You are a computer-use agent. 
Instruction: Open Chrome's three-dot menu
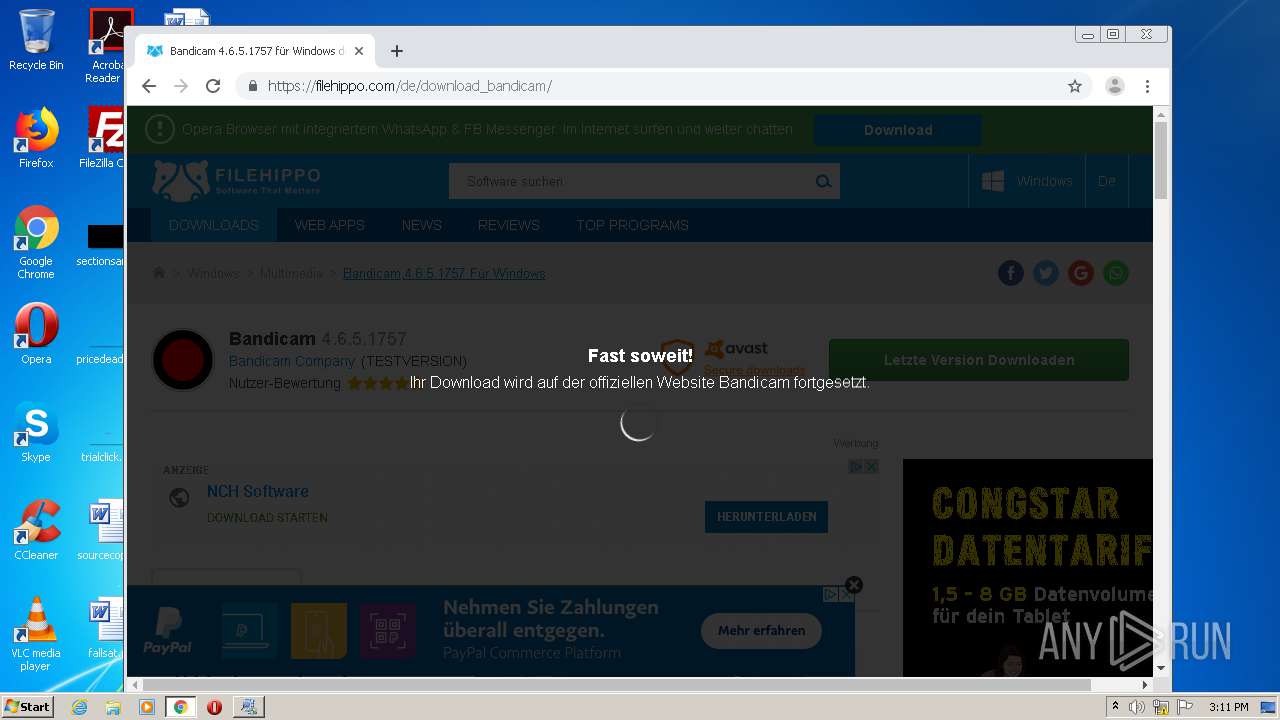(x=1148, y=86)
